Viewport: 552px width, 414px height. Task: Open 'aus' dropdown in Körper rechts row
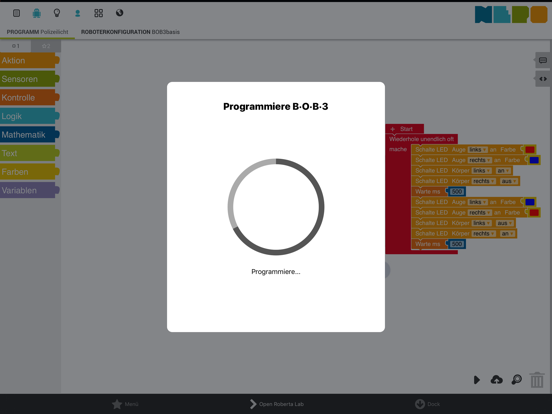pyautogui.click(x=509, y=181)
